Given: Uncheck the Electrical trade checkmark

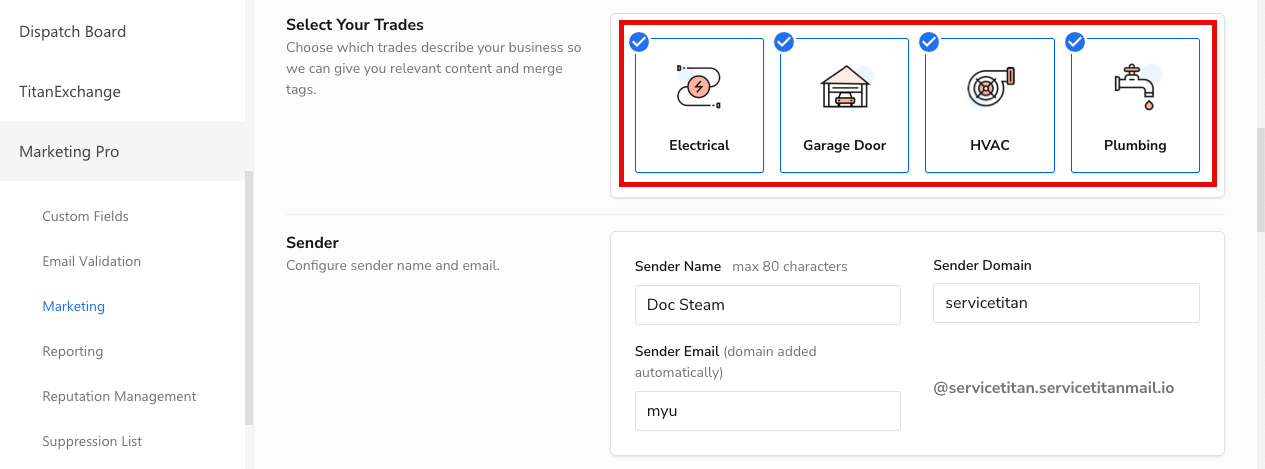Looking at the screenshot, I should tap(639, 42).
